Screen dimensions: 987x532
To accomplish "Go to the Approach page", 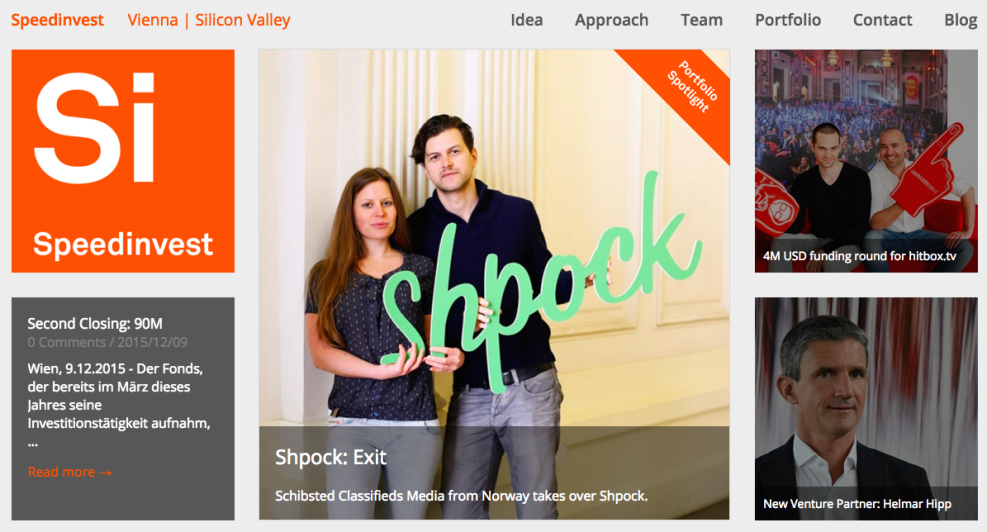I will 611,20.
